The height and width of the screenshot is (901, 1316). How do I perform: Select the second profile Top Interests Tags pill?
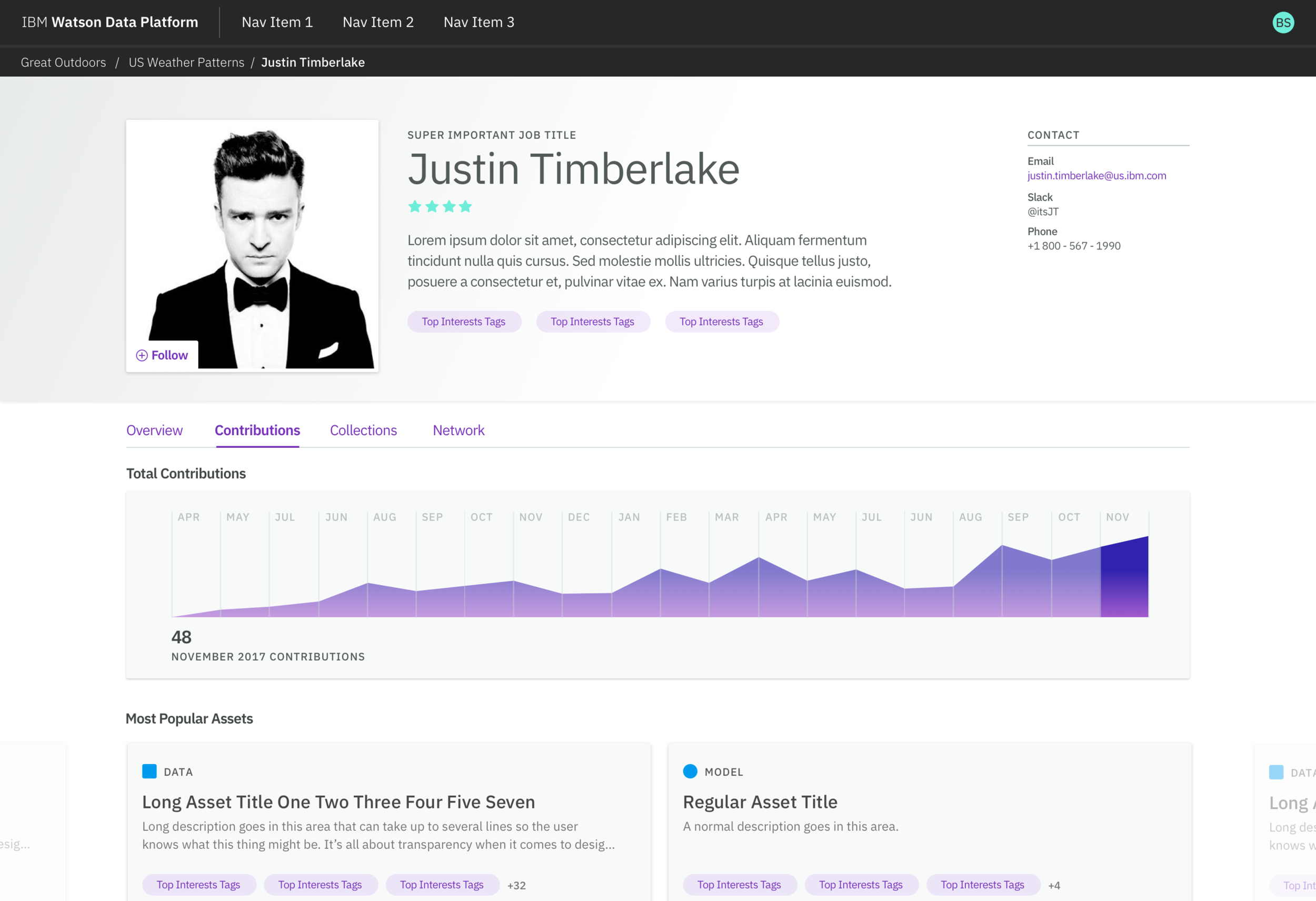click(593, 322)
